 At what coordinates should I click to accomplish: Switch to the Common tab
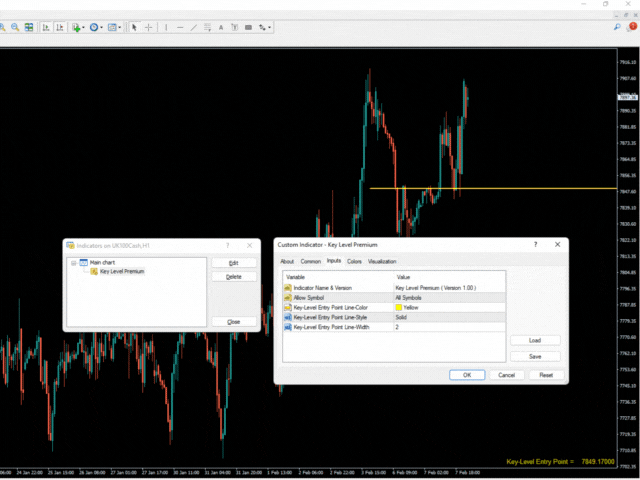311,261
